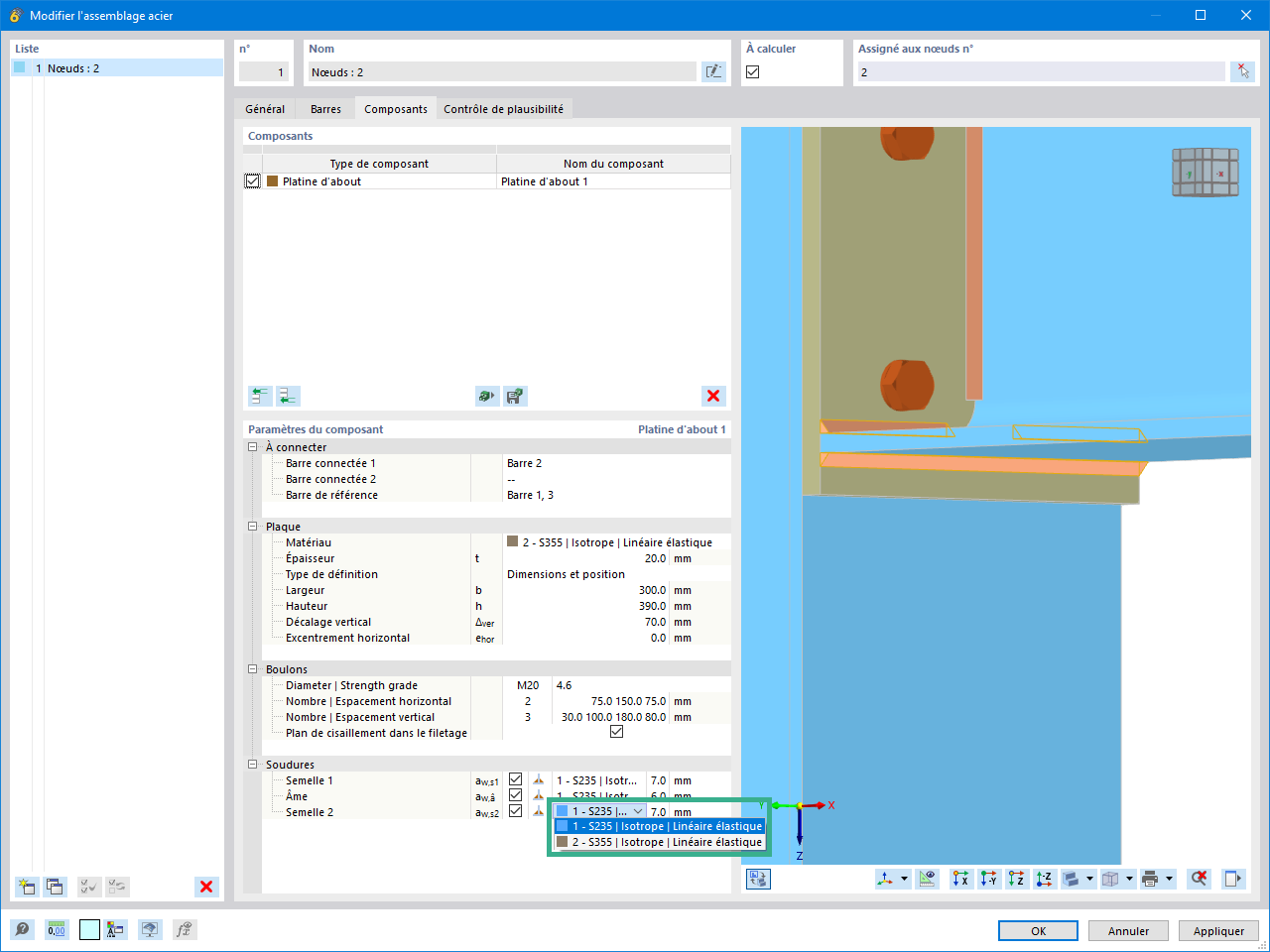
Task: Click the navigation cube in 3D preview
Action: coord(1205,173)
